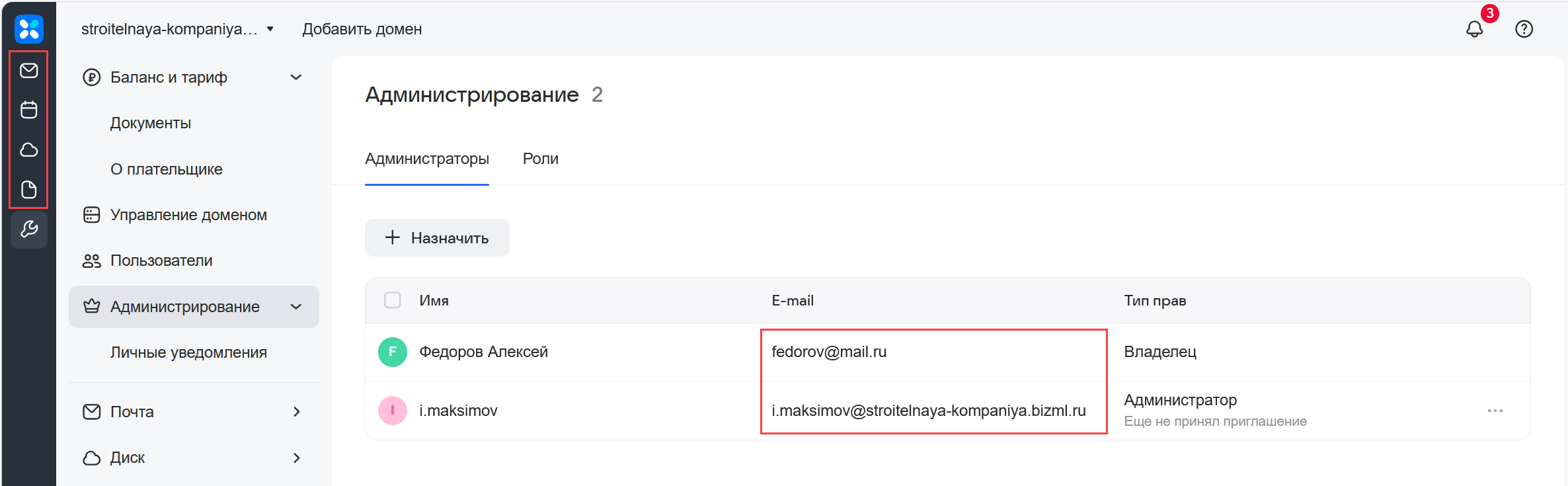Click the ruble icon beside Баланс и тариф
This screenshot has height=486, width=1568.
coord(92,77)
